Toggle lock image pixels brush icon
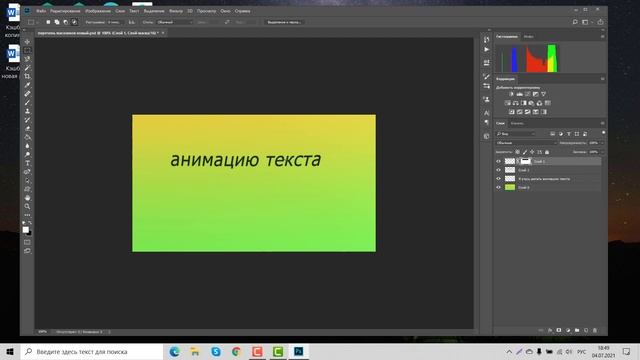 (x=525, y=152)
